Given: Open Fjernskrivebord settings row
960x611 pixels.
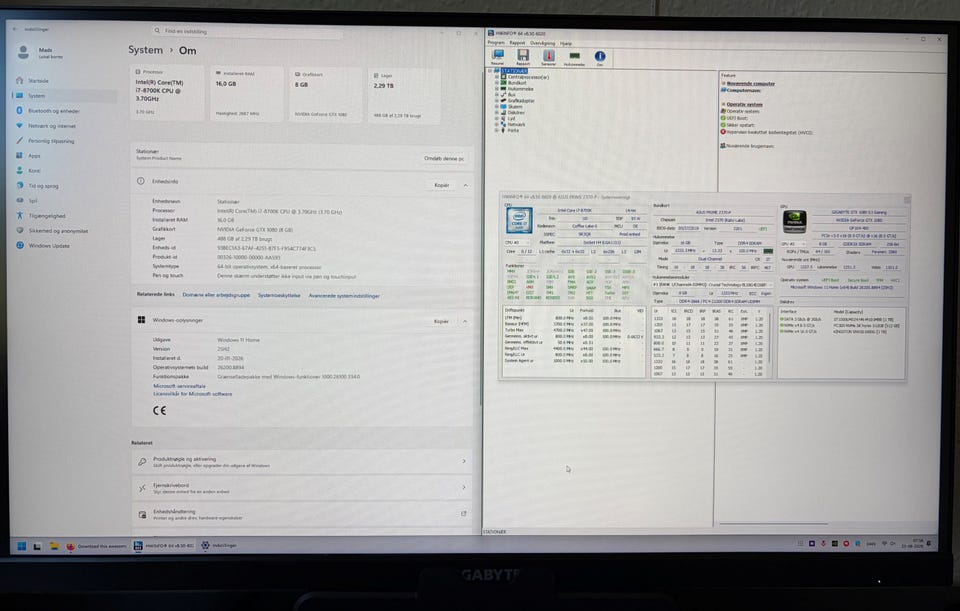Looking at the screenshot, I should [x=302, y=488].
